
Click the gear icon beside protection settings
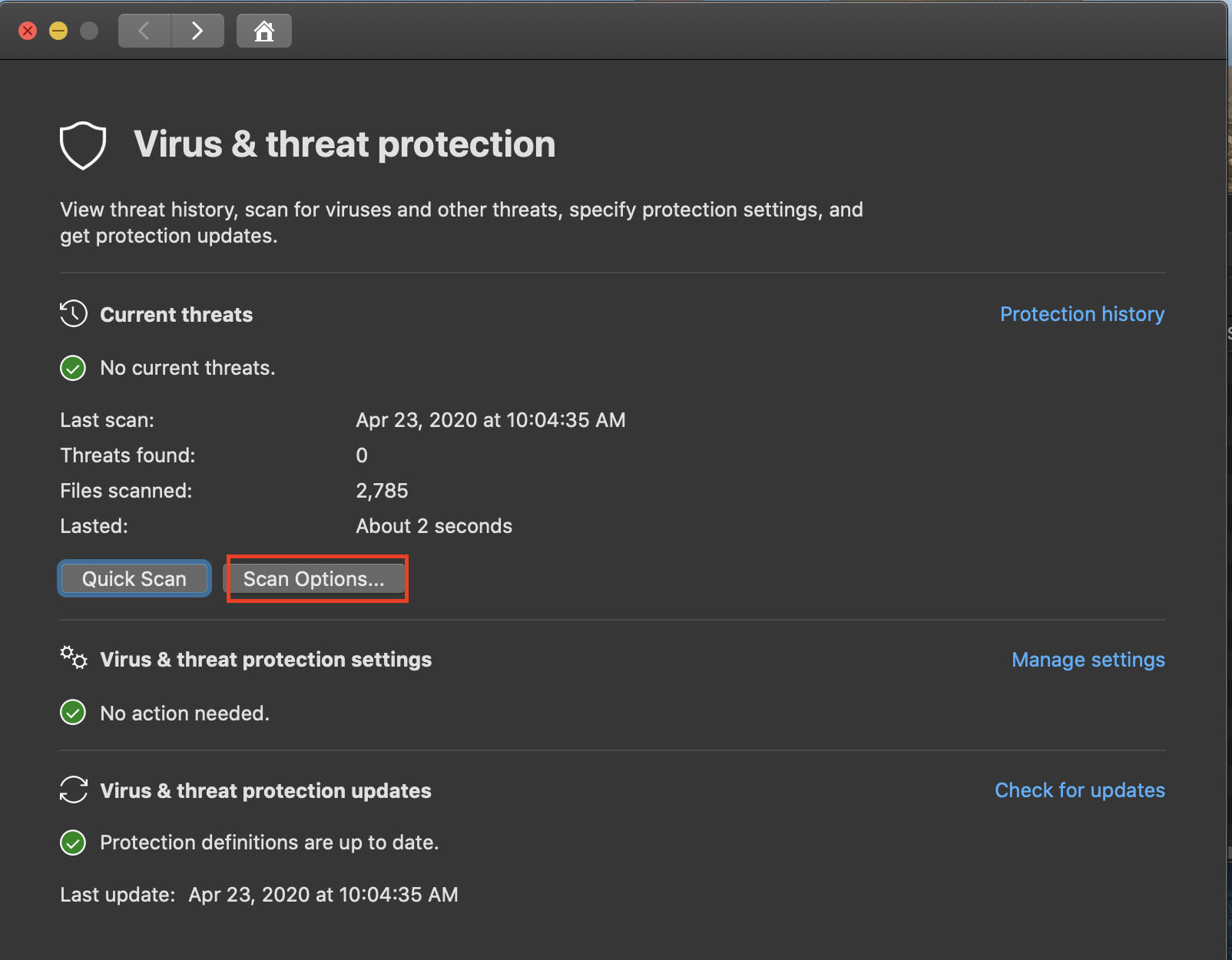tap(73, 658)
